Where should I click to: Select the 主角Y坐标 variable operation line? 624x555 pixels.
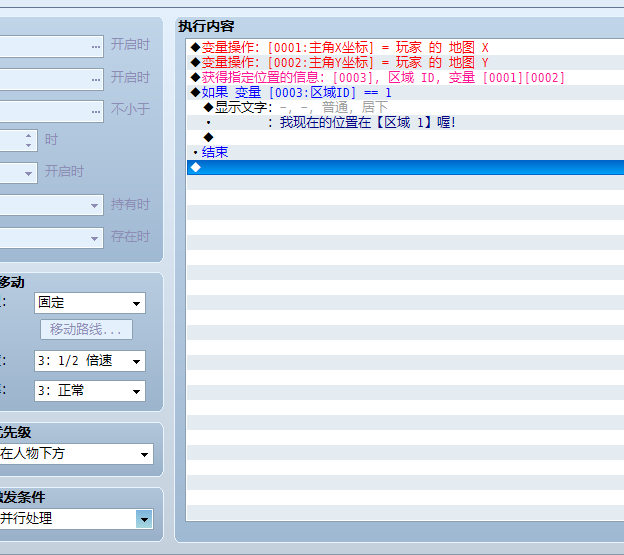tap(406, 62)
